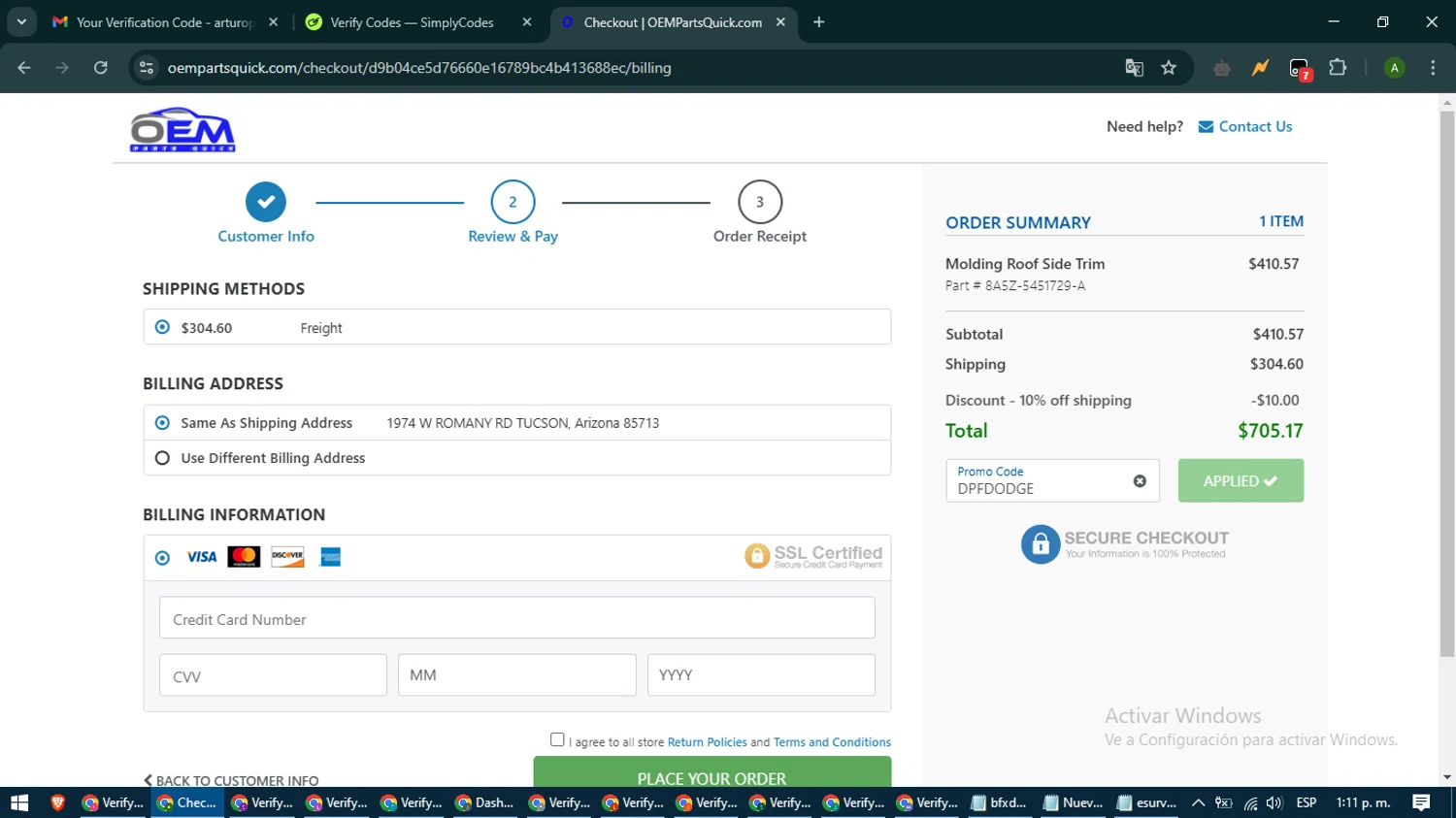Viewport: 1456px width, 818px height.
Task: Clear the promo code with the X icon
Action: [x=1140, y=481]
